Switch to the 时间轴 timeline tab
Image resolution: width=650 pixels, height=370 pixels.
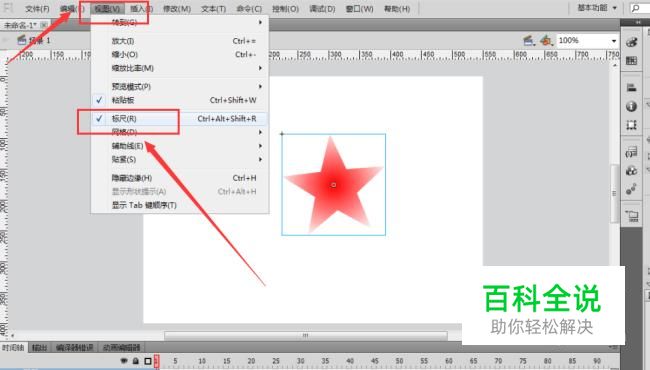click(13, 348)
